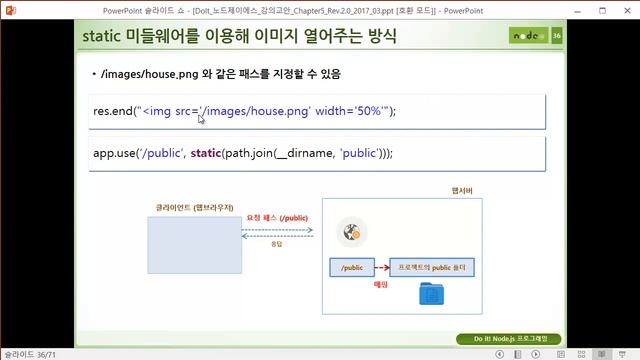Click the slide counter '슬라이드 36/71'
The image size is (640, 360).
click(30, 355)
